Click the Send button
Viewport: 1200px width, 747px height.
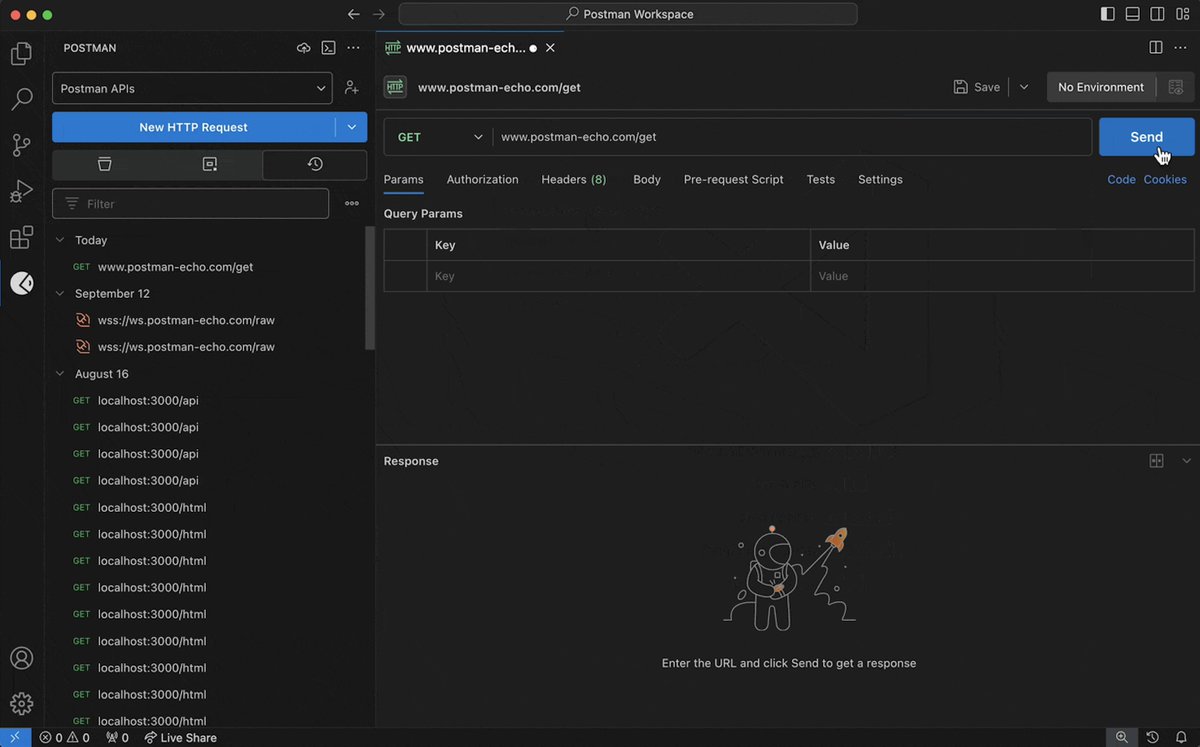1146,136
